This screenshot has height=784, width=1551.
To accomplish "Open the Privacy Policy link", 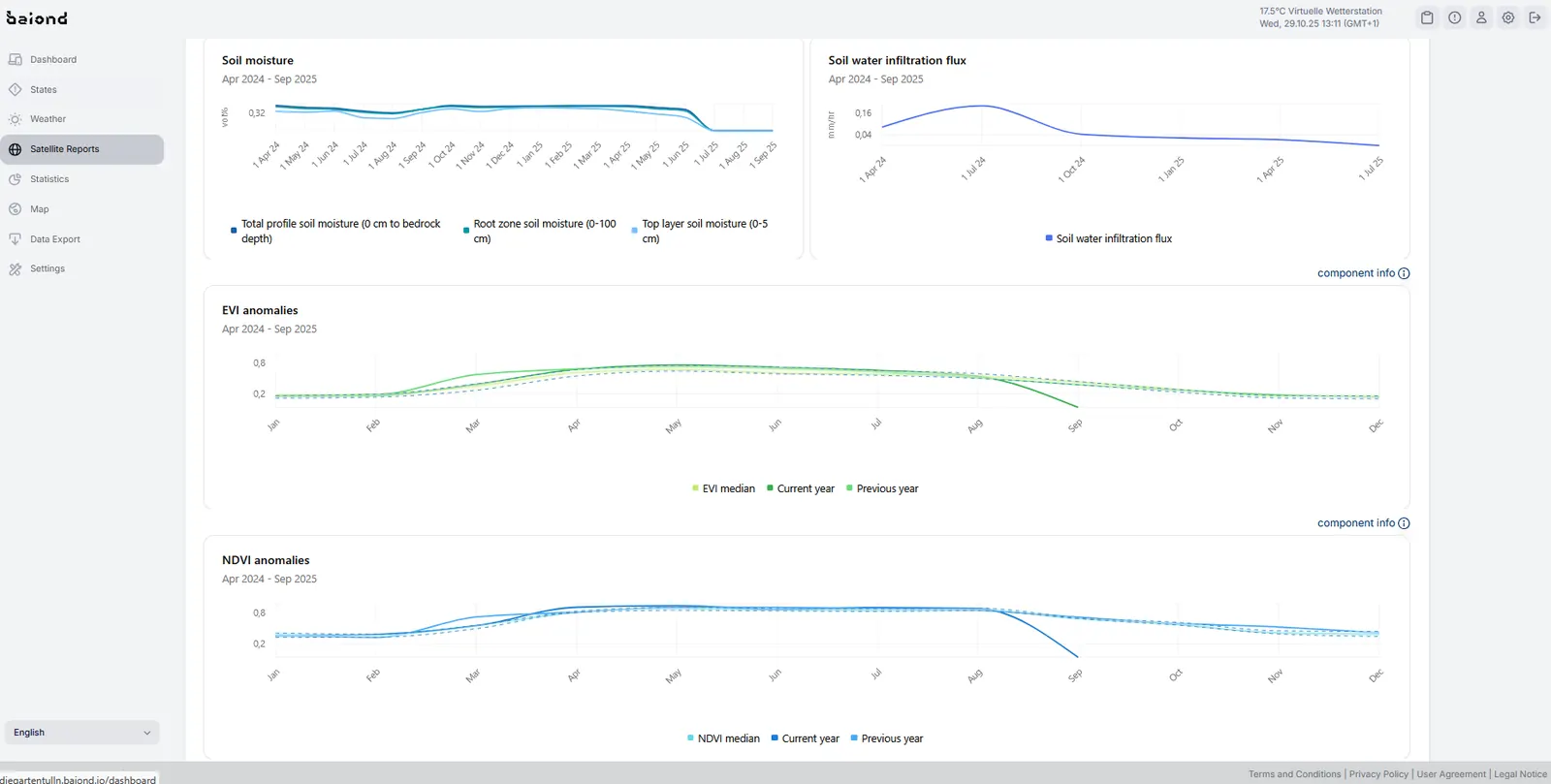I will (1378, 774).
